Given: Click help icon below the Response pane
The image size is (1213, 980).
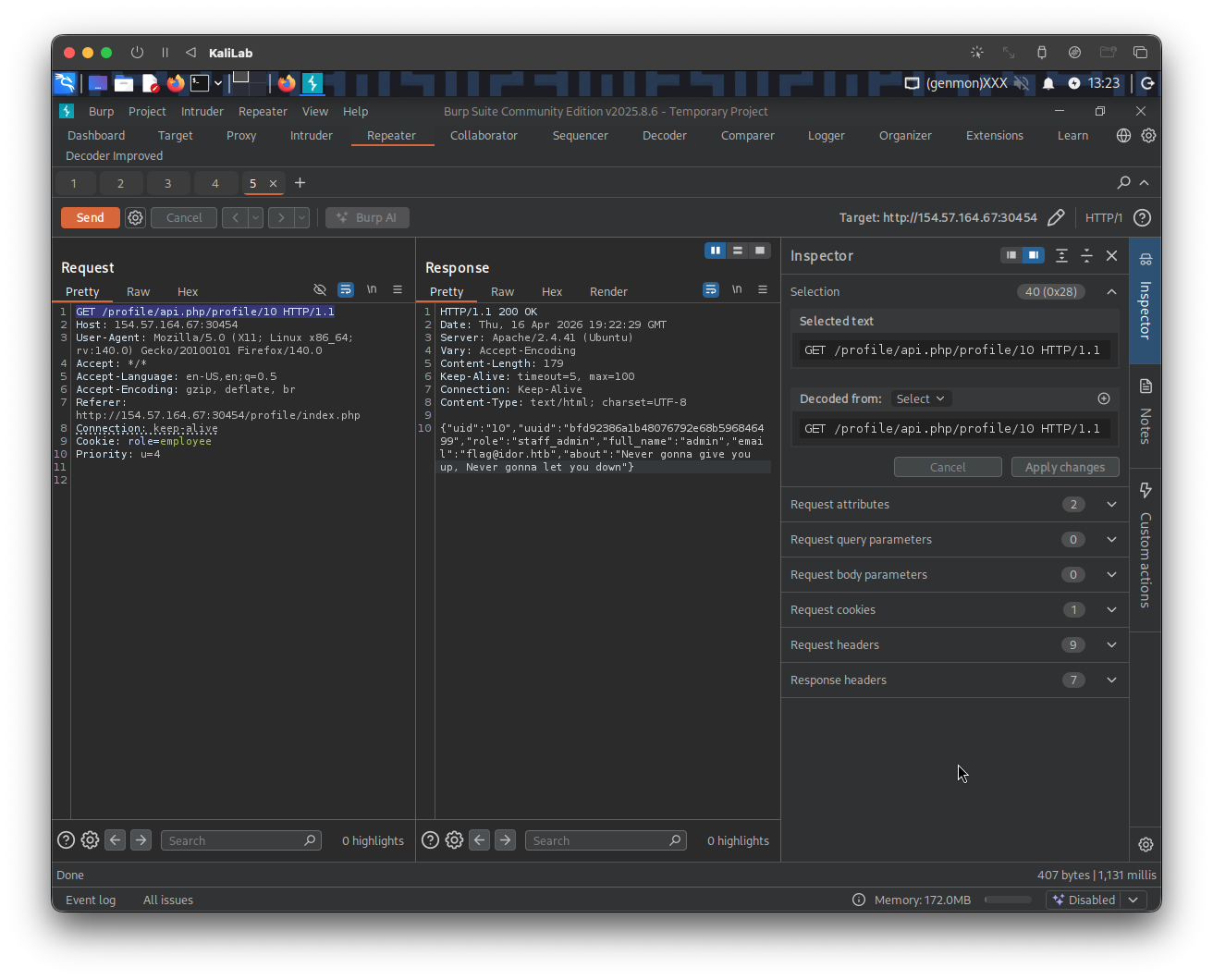Looking at the screenshot, I should (430, 840).
